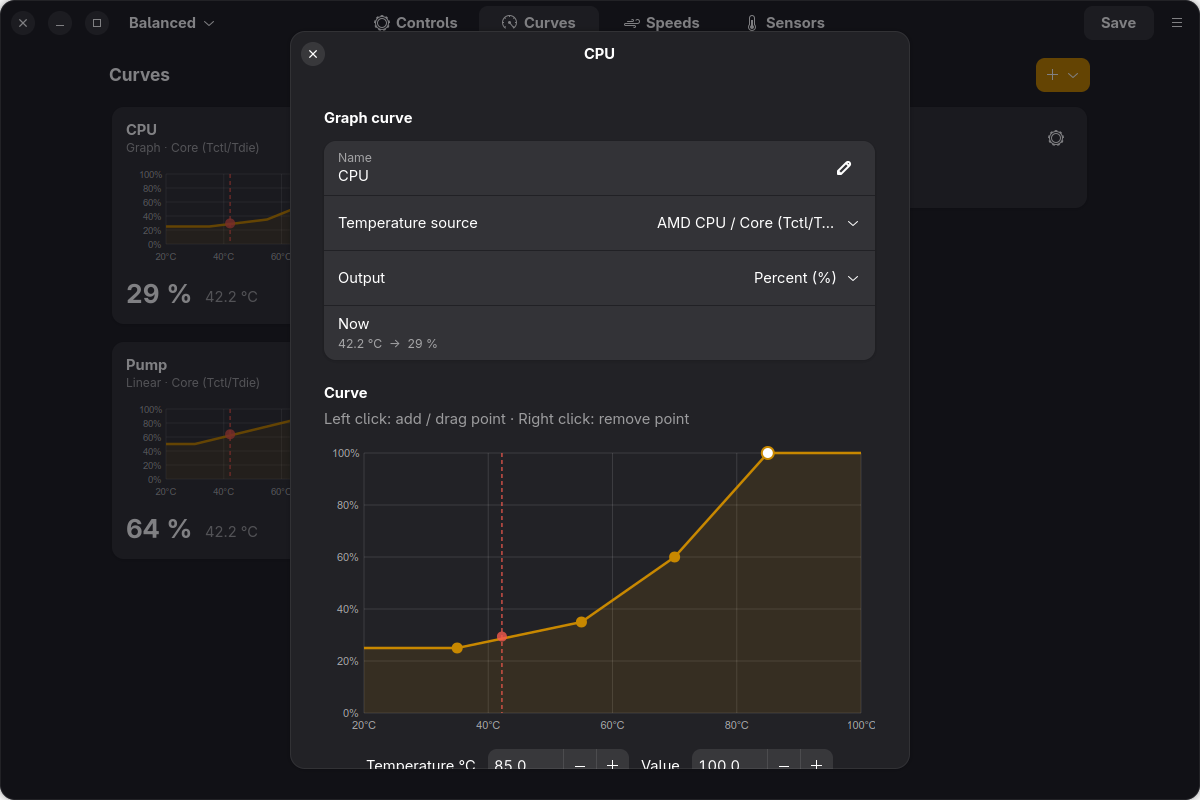Open the Balanced profile dropdown

[171, 22]
